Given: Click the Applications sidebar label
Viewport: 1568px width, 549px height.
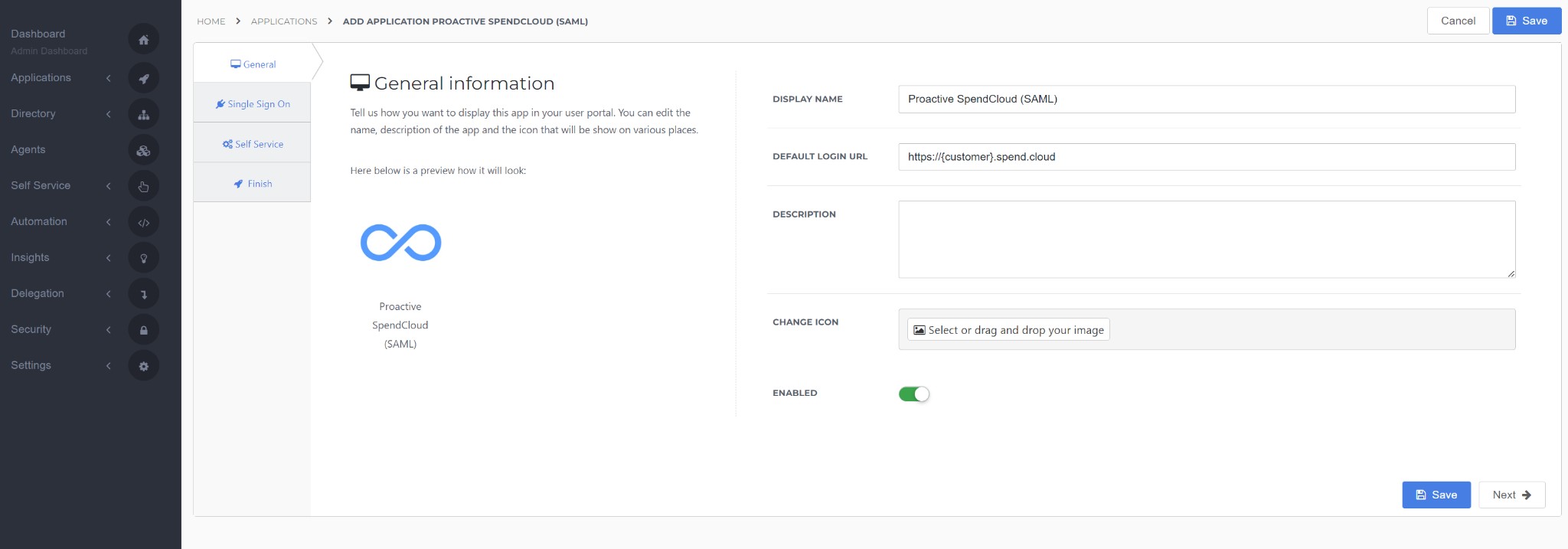Looking at the screenshot, I should pos(41,77).
